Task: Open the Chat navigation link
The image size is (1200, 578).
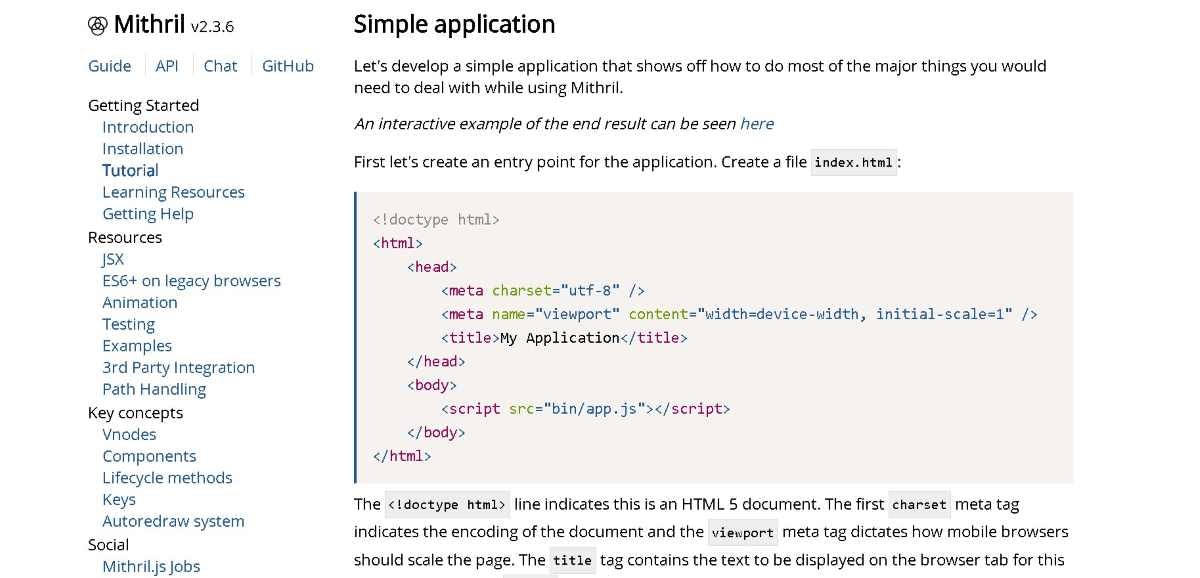Action: (x=220, y=66)
